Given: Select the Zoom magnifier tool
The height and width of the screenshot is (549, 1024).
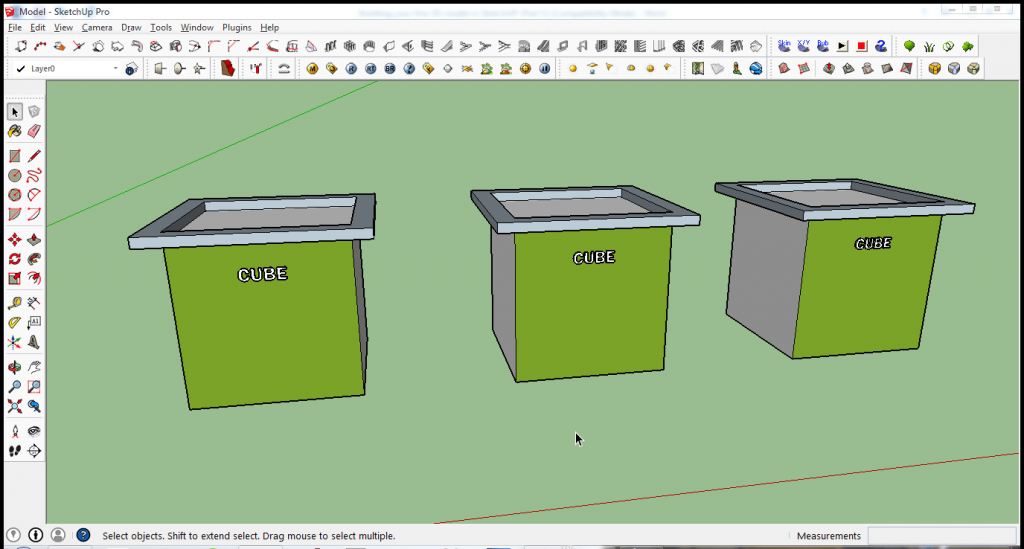Looking at the screenshot, I should [x=14, y=387].
